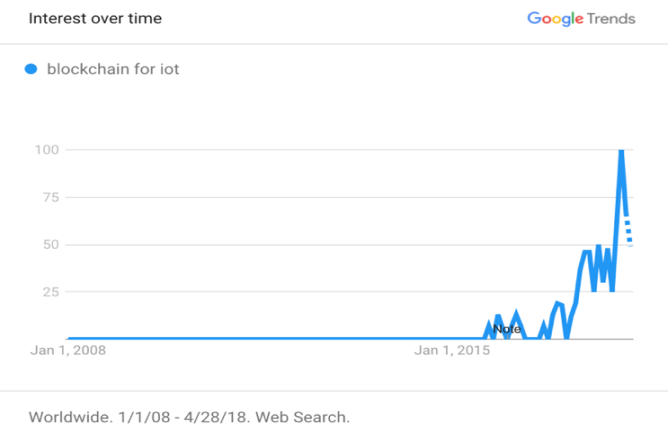Click the blue legend dot
The image size is (668, 433).
click(30, 69)
